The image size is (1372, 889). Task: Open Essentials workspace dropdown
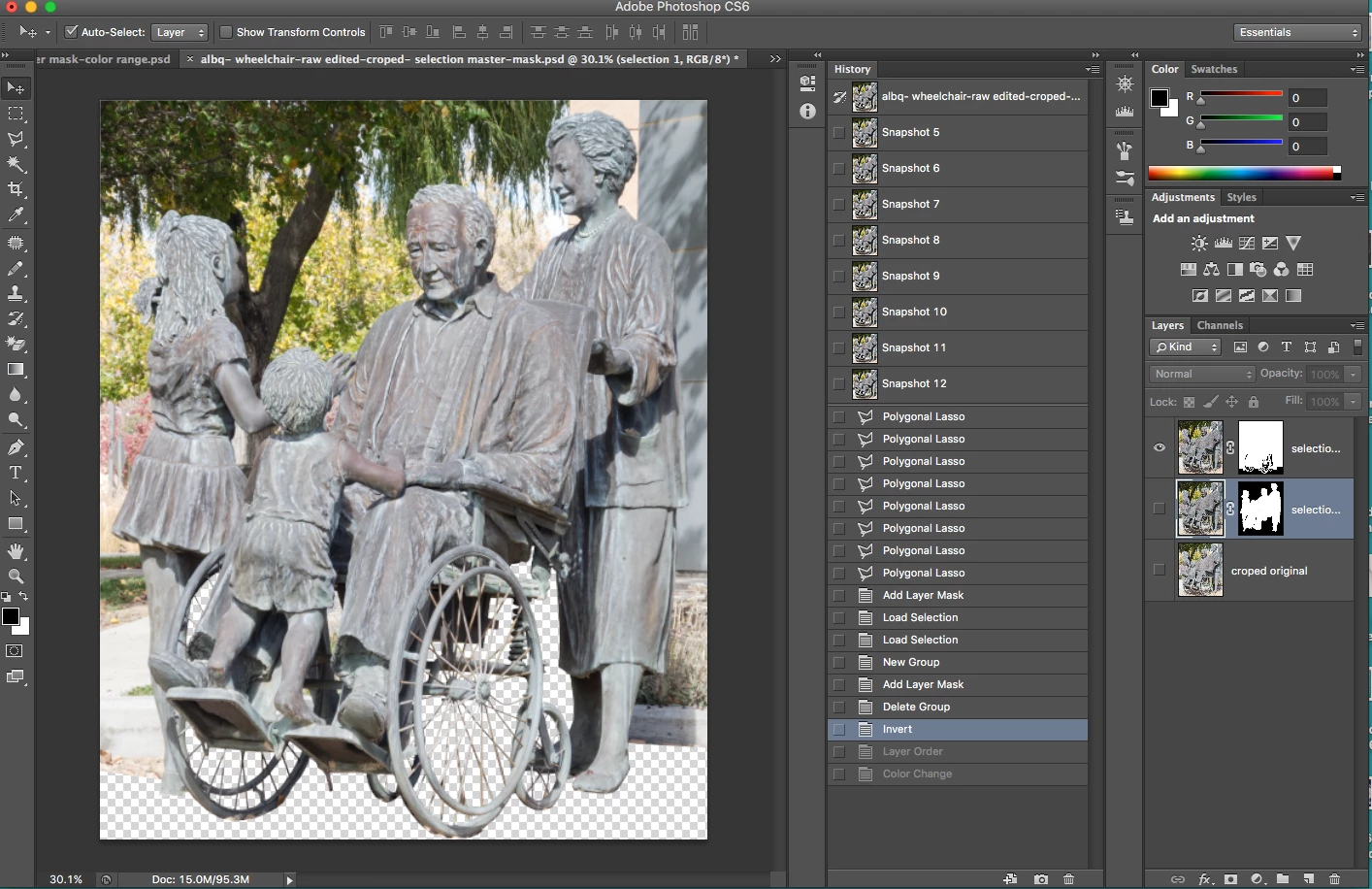(x=1298, y=32)
